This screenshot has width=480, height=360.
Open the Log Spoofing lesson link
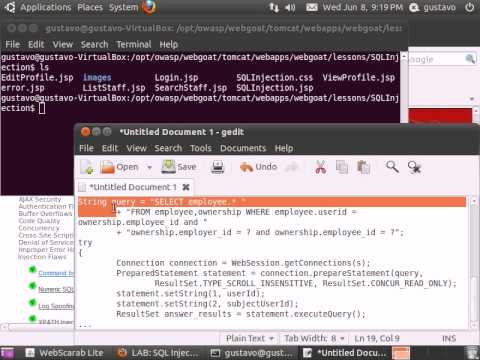click(x=56, y=306)
